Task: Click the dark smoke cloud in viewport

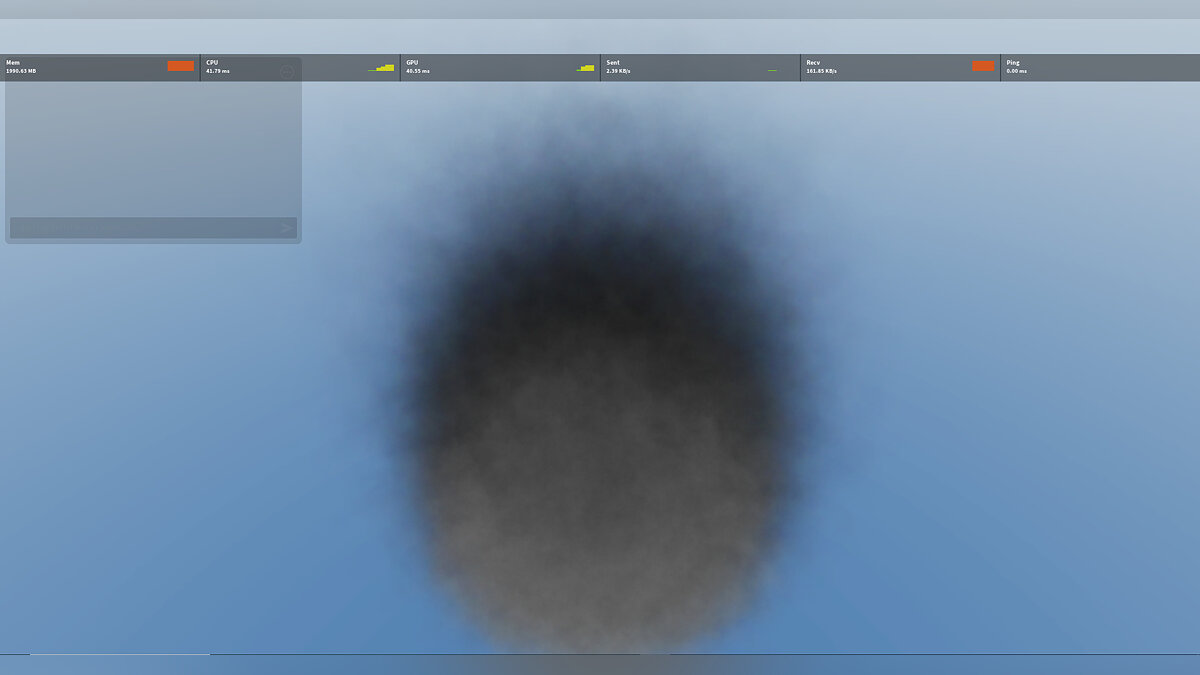Action: pyautogui.click(x=600, y=380)
